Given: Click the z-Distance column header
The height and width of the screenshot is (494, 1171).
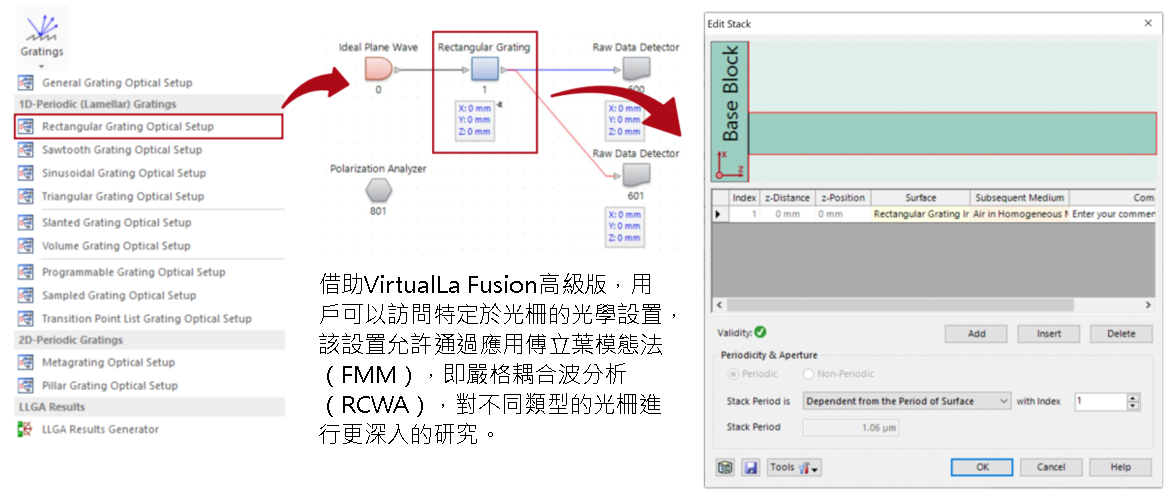Looking at the screenshot, I should 786,198.
